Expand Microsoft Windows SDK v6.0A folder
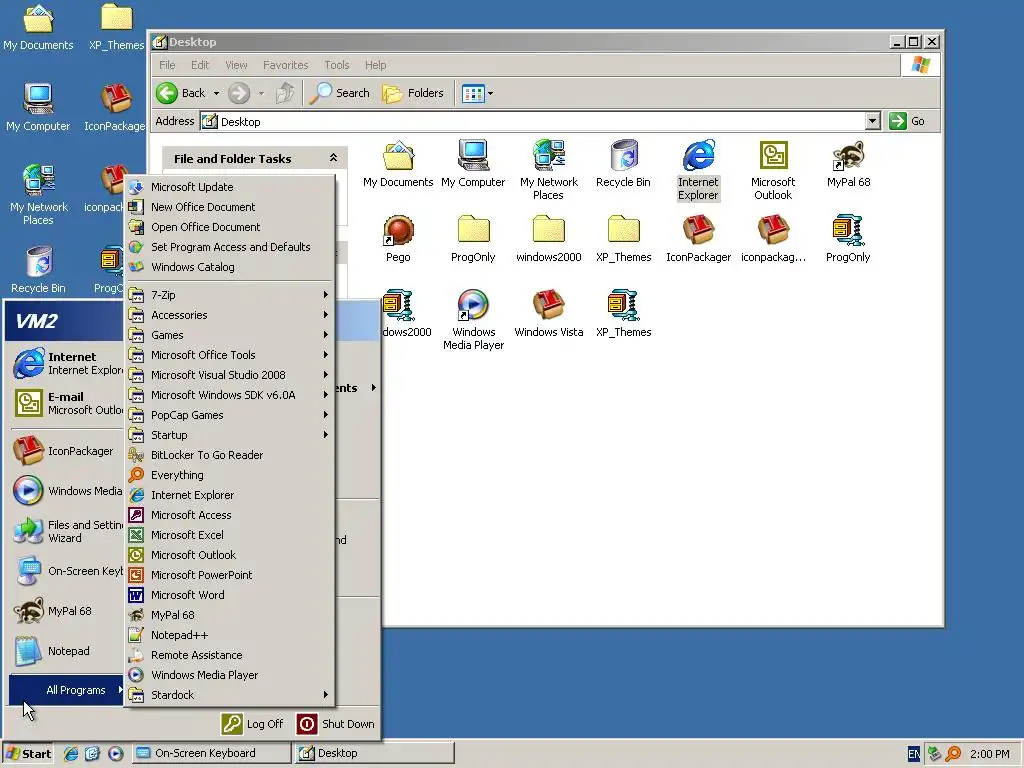Screen dimensions: 1024x768 (230, 395)
